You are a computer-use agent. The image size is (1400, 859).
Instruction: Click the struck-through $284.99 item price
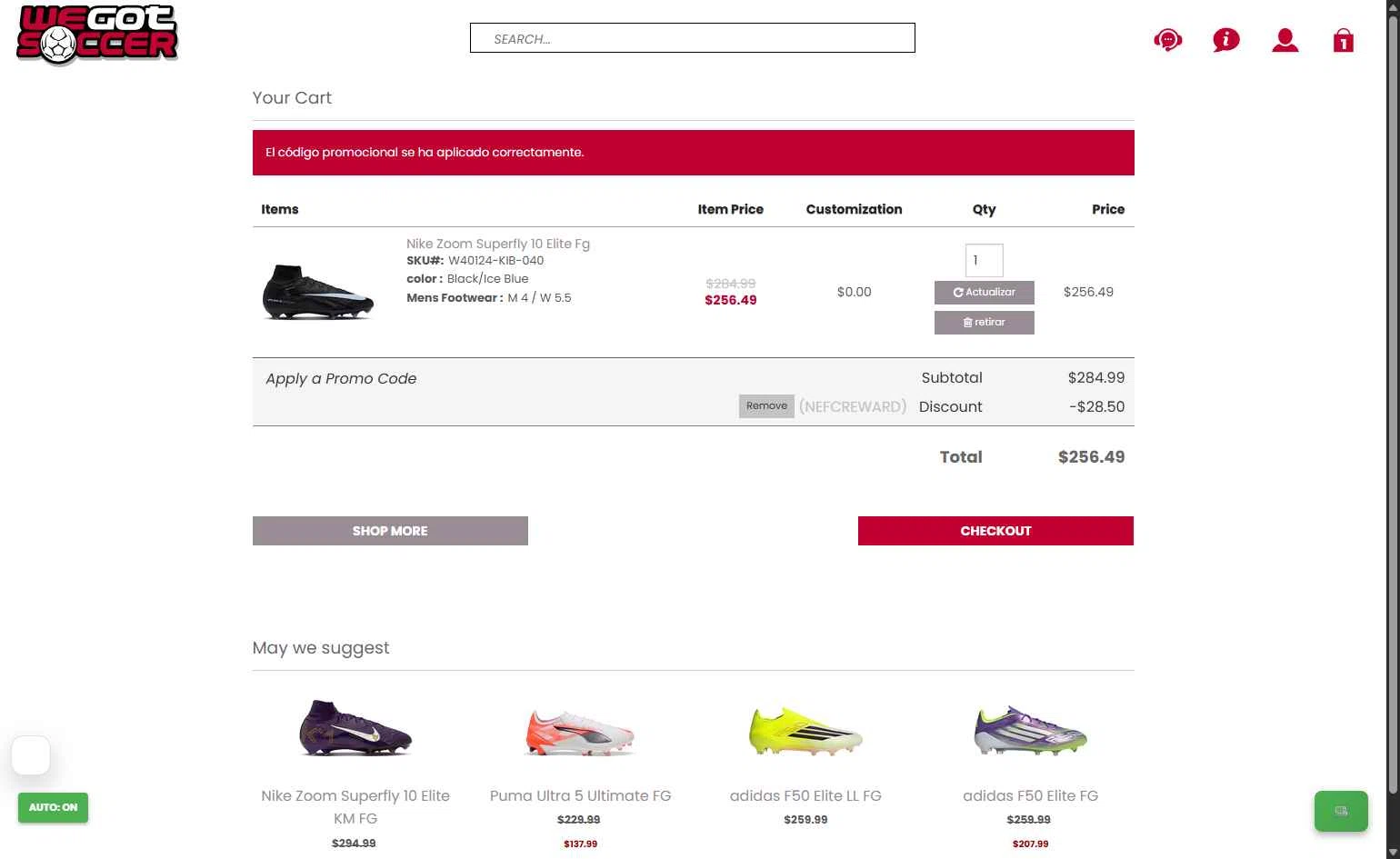pos(731,284)
